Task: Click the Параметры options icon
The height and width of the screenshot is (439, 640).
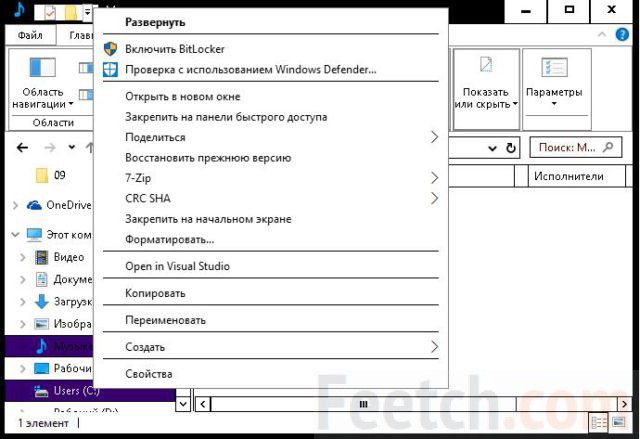Action: click(x=554, y=67)
